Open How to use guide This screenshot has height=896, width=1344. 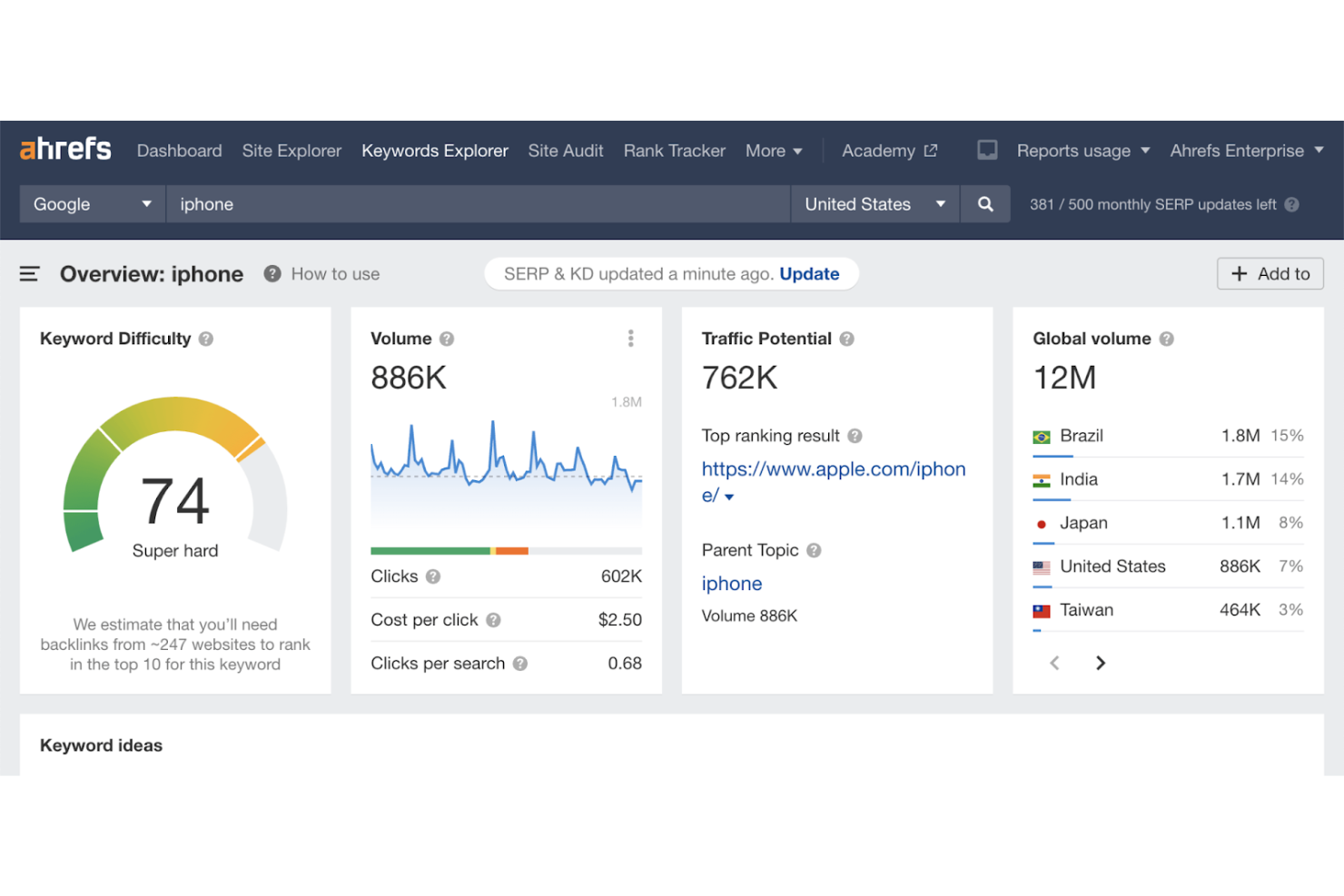335,273
